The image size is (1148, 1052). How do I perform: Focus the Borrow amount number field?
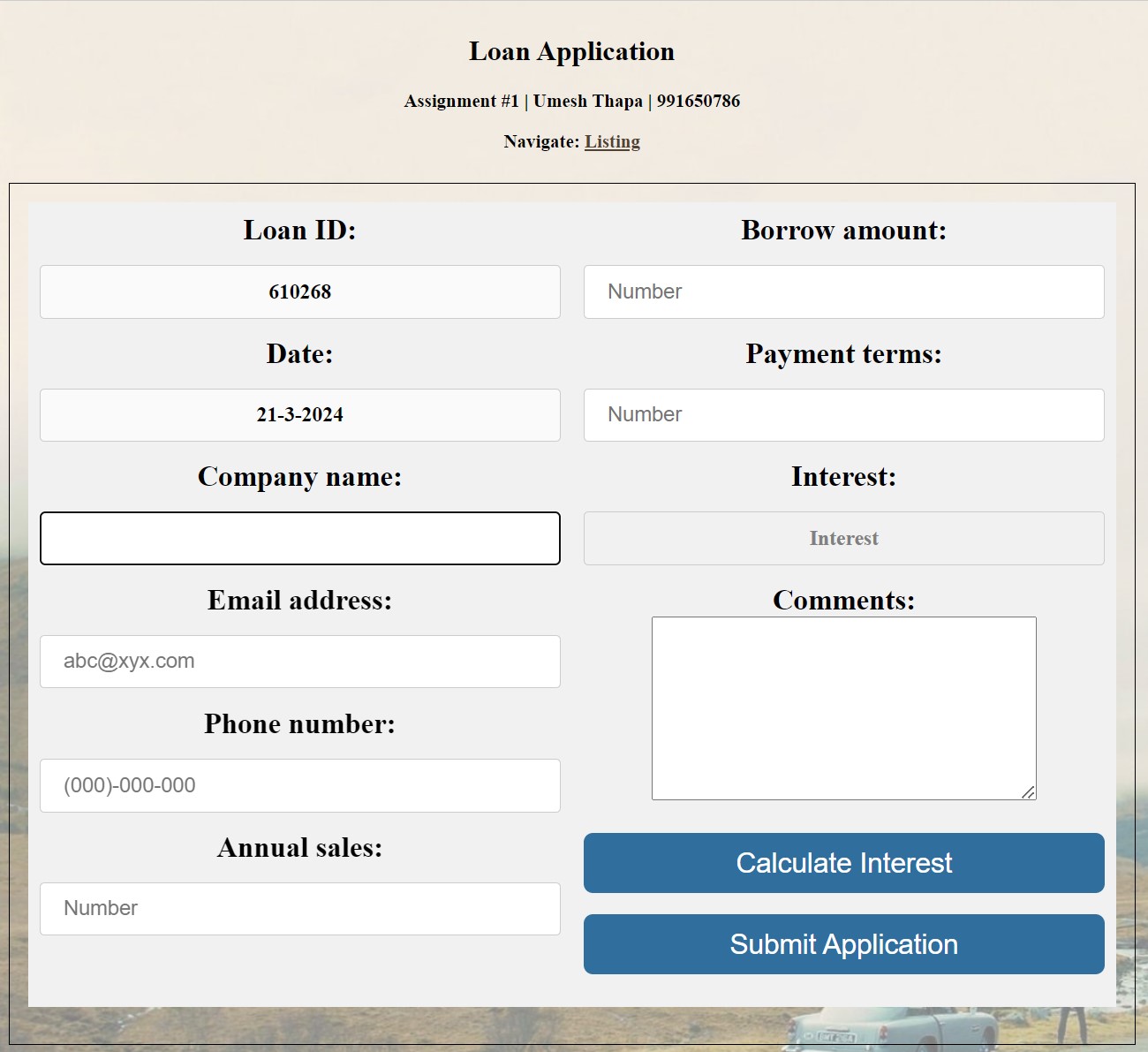(843, 291)
